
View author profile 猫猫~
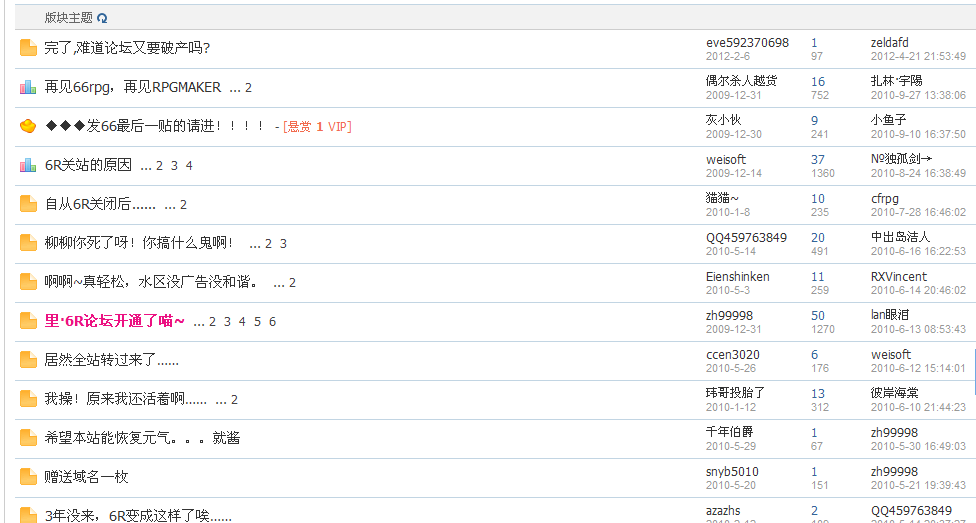[723, 198]
